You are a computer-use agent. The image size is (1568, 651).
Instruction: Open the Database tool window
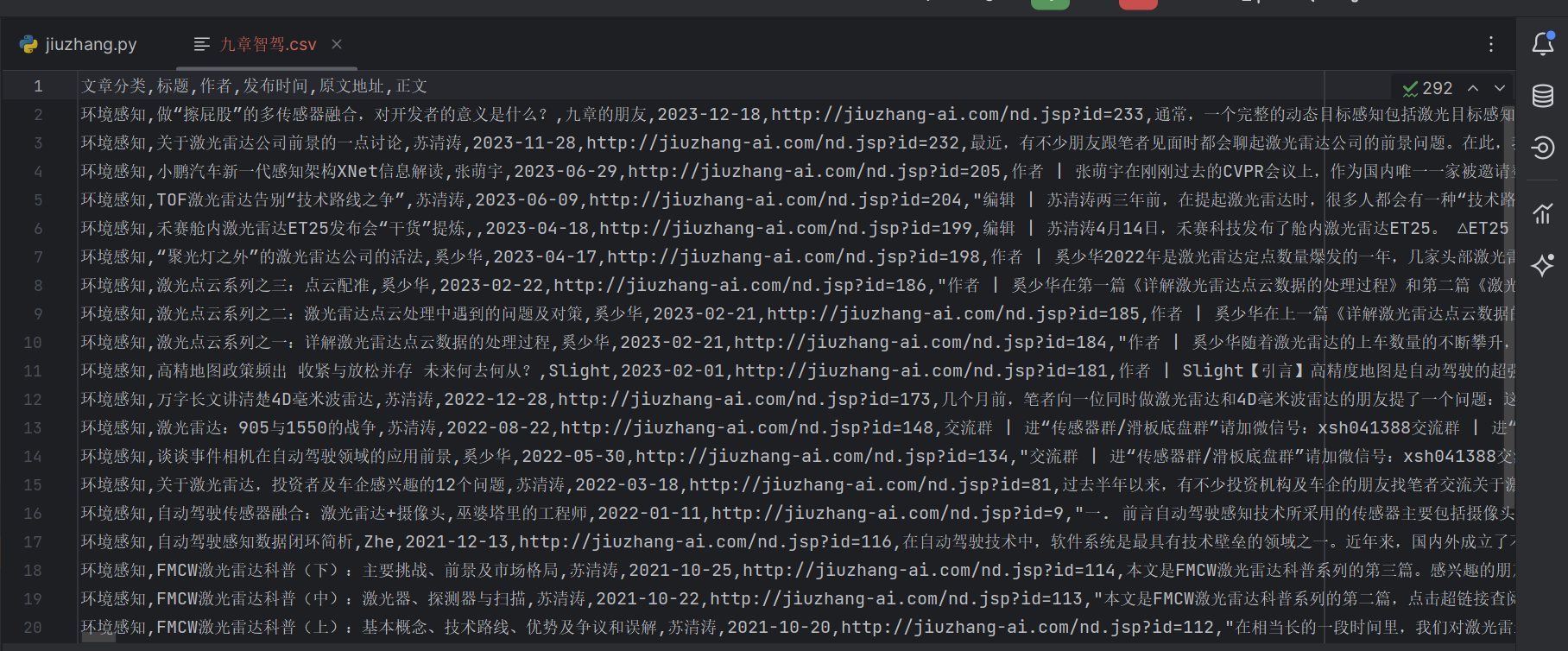[1543, 96]
